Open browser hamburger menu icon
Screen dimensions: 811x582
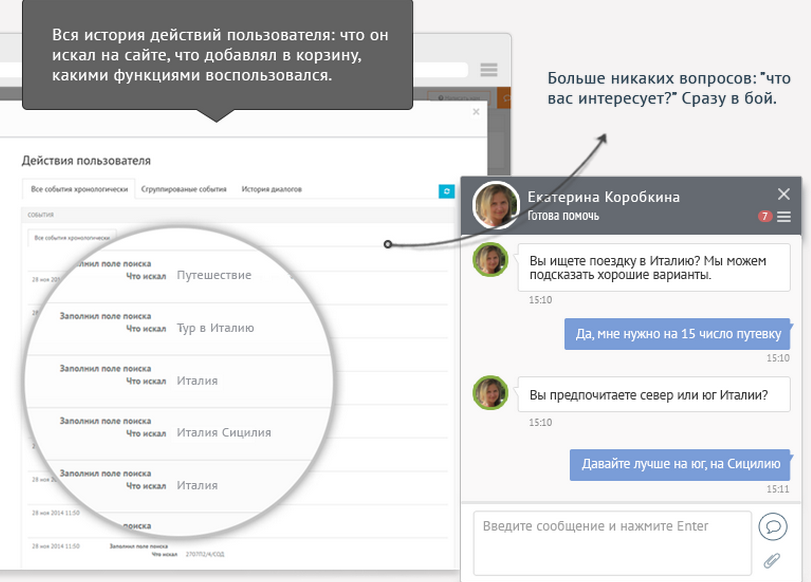coord(489,69)
